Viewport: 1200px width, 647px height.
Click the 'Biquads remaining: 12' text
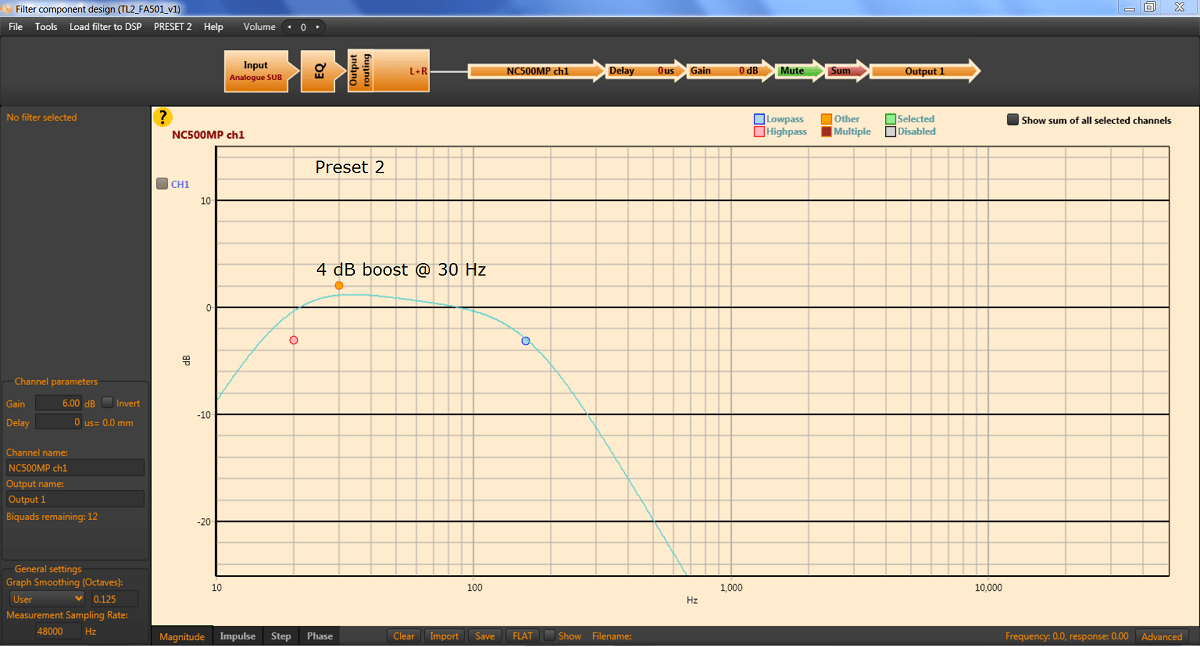tap(52, 517)
